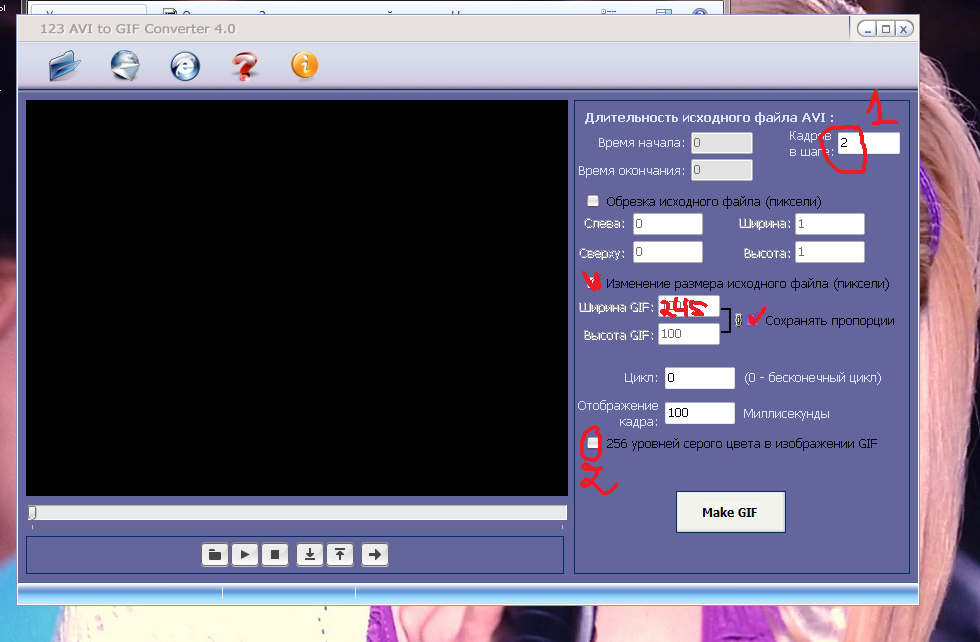Enable the Обрезка исходного файла checkbox
The width and height of the screenshot is (980, 642).
[x=594, y=200]
